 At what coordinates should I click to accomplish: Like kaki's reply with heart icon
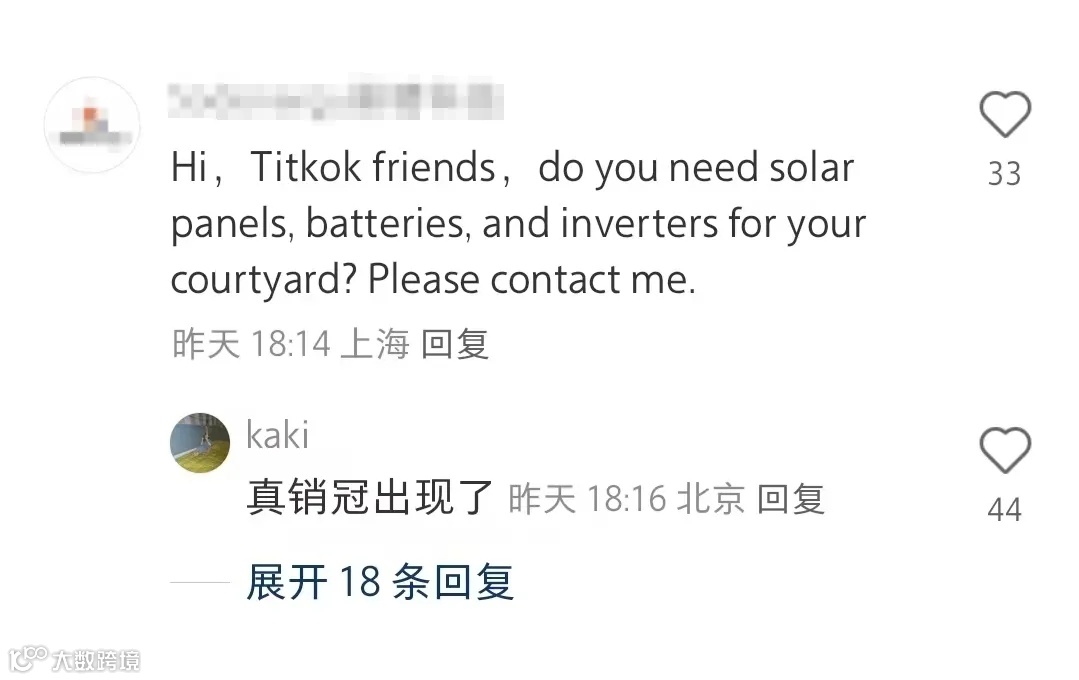pos(1005,450)
